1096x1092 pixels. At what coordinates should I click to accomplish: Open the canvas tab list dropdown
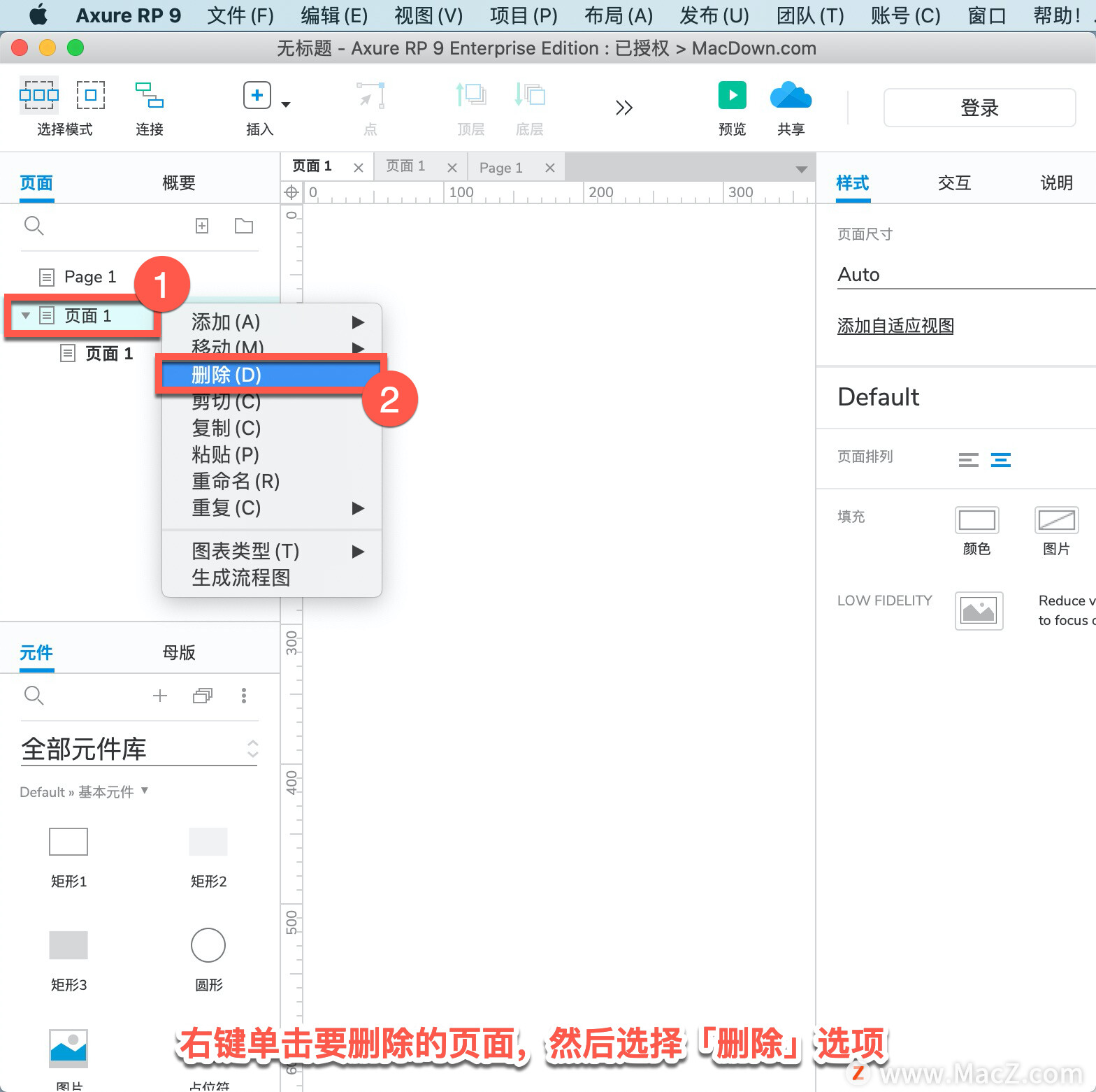pos(802,169)
